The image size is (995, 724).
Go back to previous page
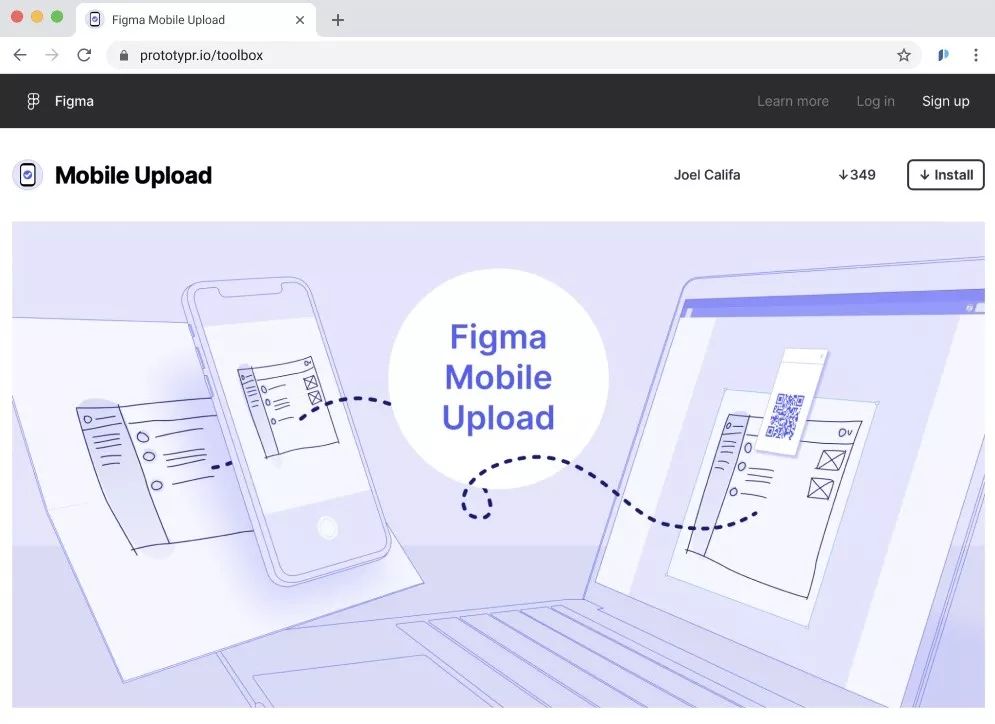point(20,55)
